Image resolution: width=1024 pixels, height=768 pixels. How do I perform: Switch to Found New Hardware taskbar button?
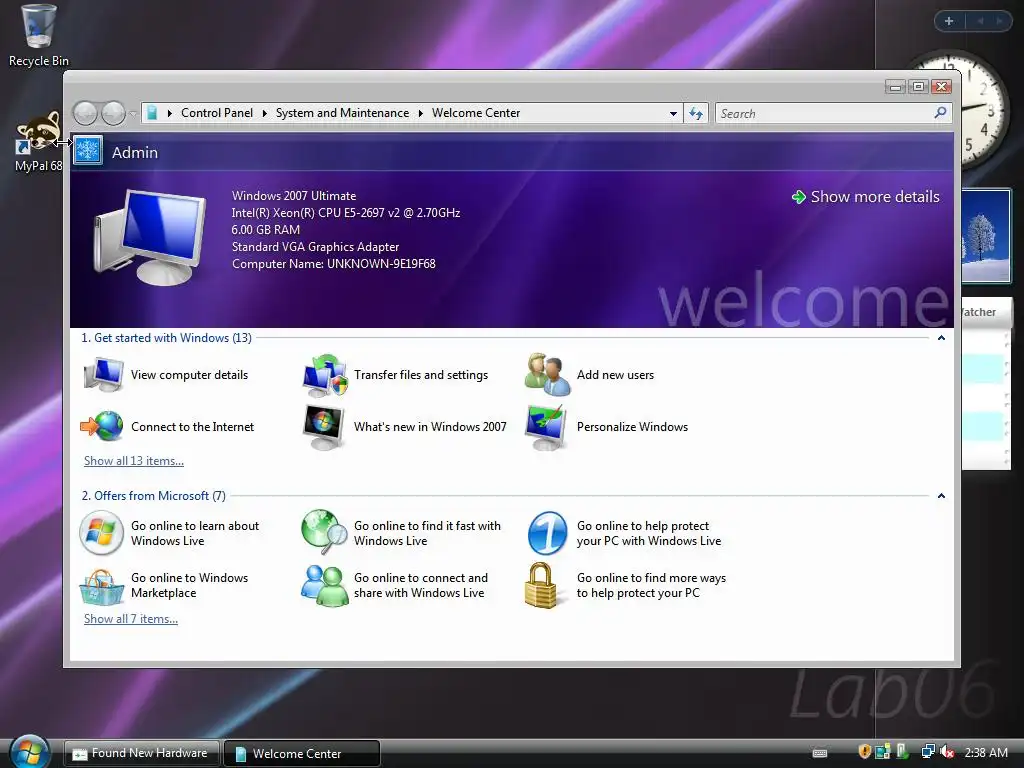click(x=142, y=753)
